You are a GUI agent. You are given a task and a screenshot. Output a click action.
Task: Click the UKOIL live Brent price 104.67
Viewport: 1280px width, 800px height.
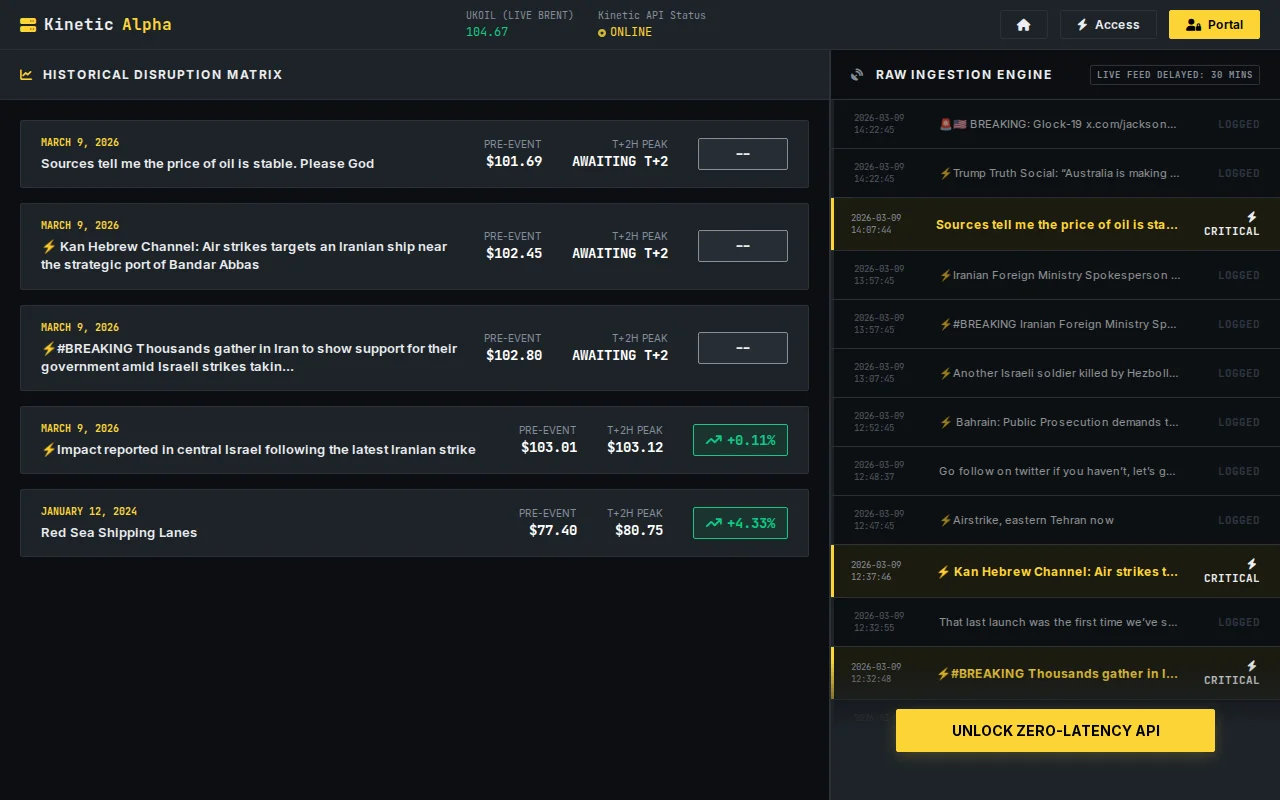click(487, 32)
